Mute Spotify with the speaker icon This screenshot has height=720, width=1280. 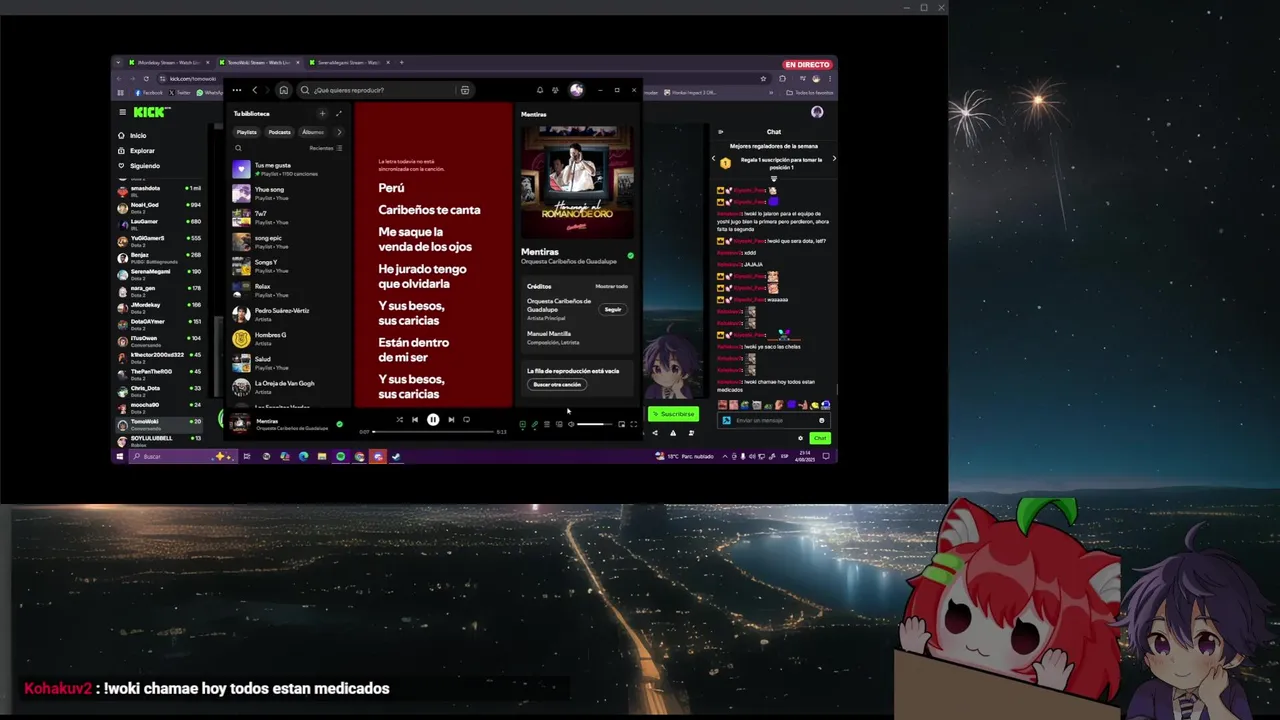tap(571, 424)
